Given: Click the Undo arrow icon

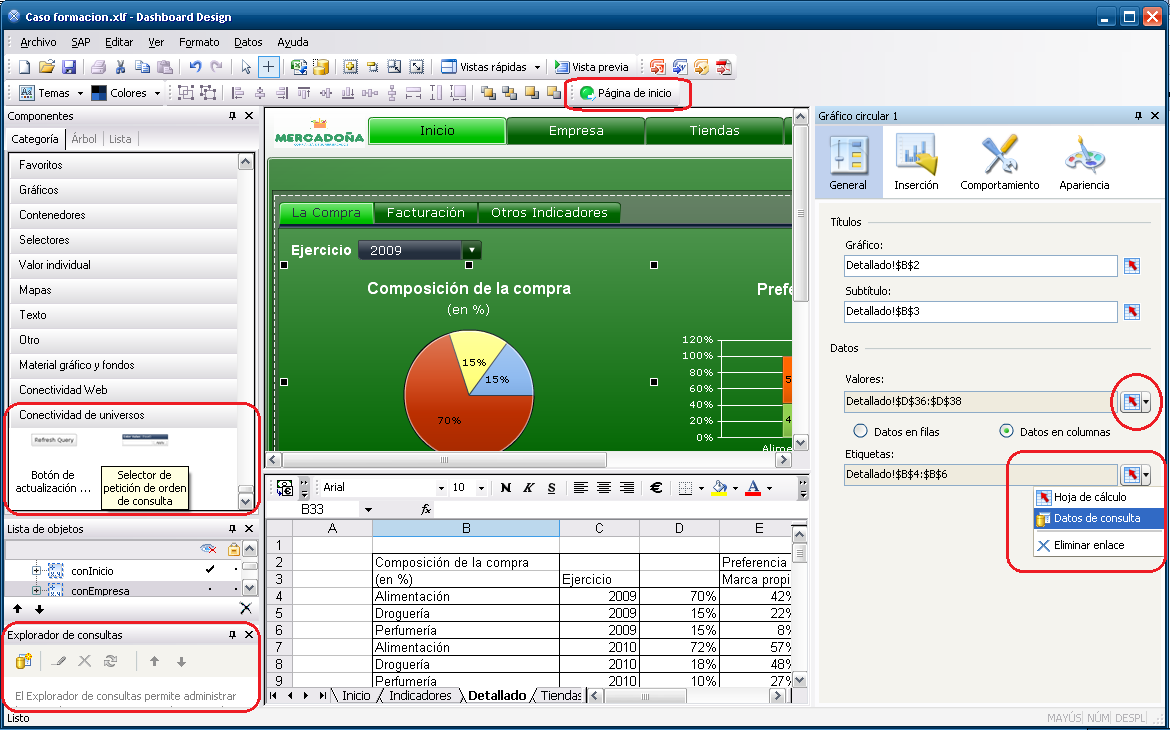Looking at the screenshot, I should (x=195, y=67).
